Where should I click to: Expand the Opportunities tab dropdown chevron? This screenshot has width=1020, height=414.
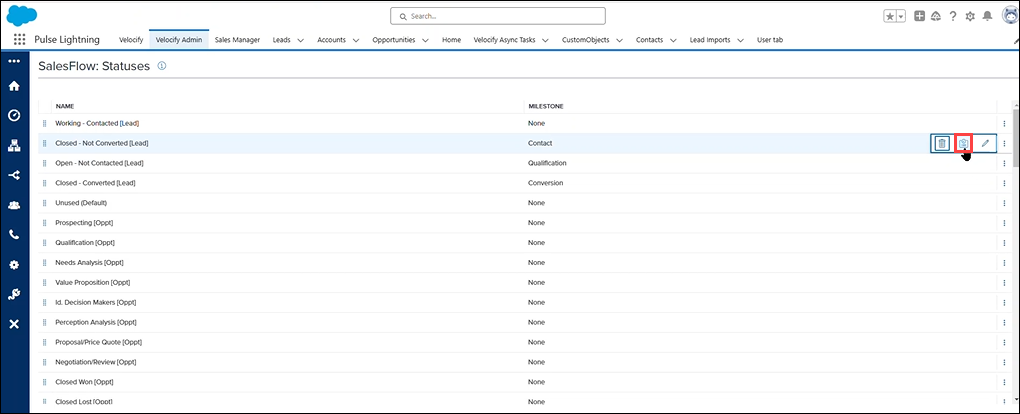point(425,40)
